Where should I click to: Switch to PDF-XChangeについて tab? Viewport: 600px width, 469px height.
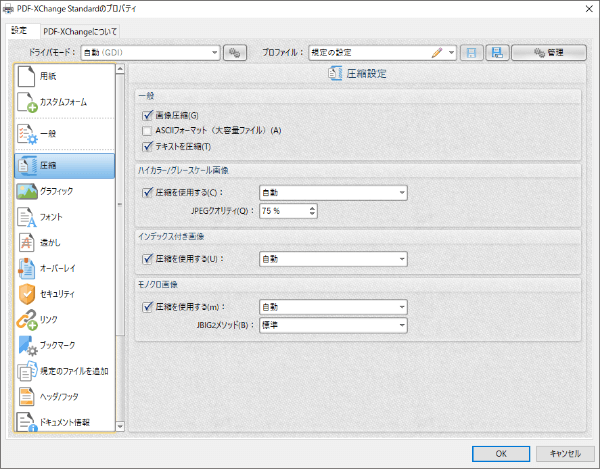(80, 31)
